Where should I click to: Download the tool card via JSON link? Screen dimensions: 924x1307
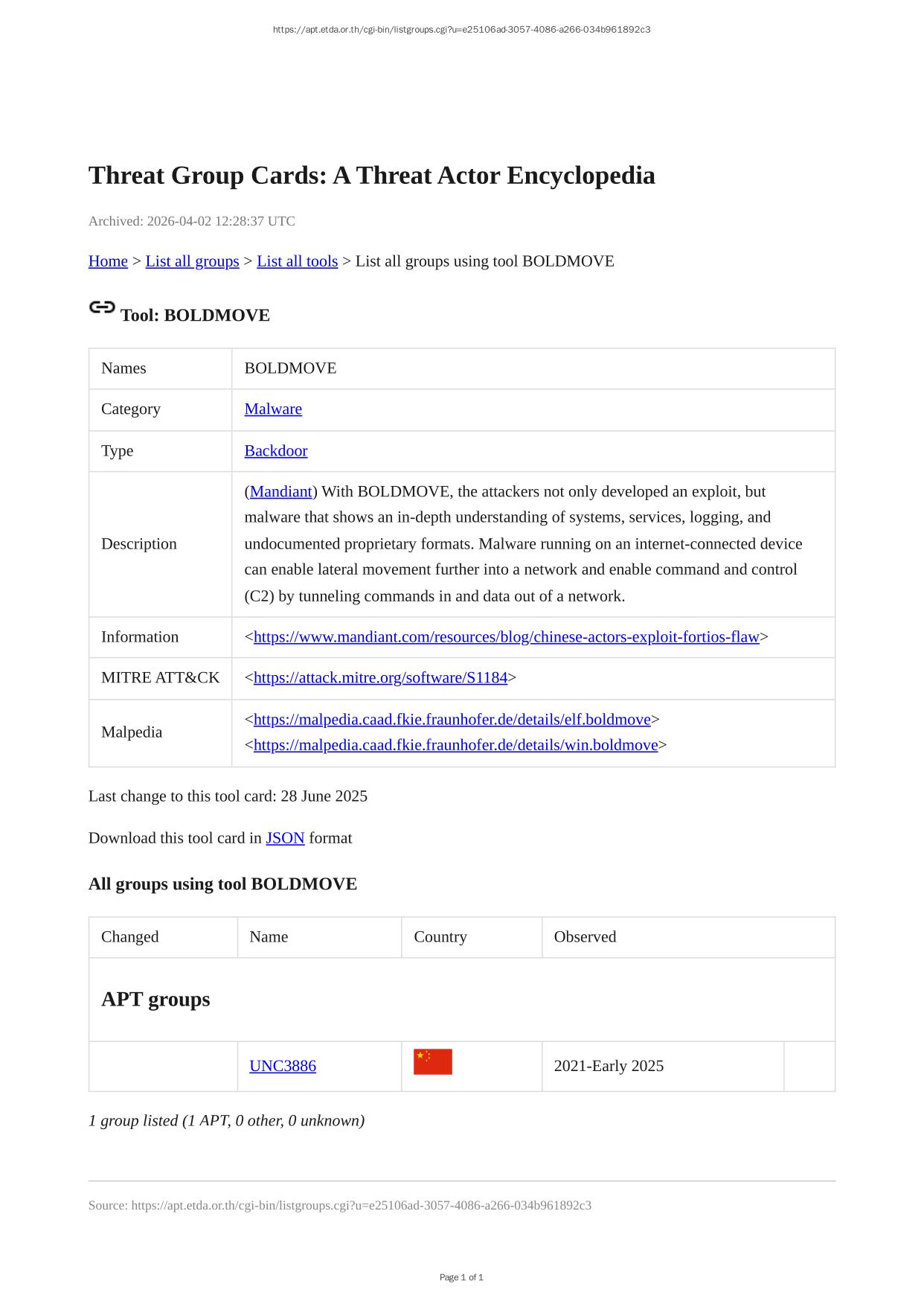[x=285, y=838]
